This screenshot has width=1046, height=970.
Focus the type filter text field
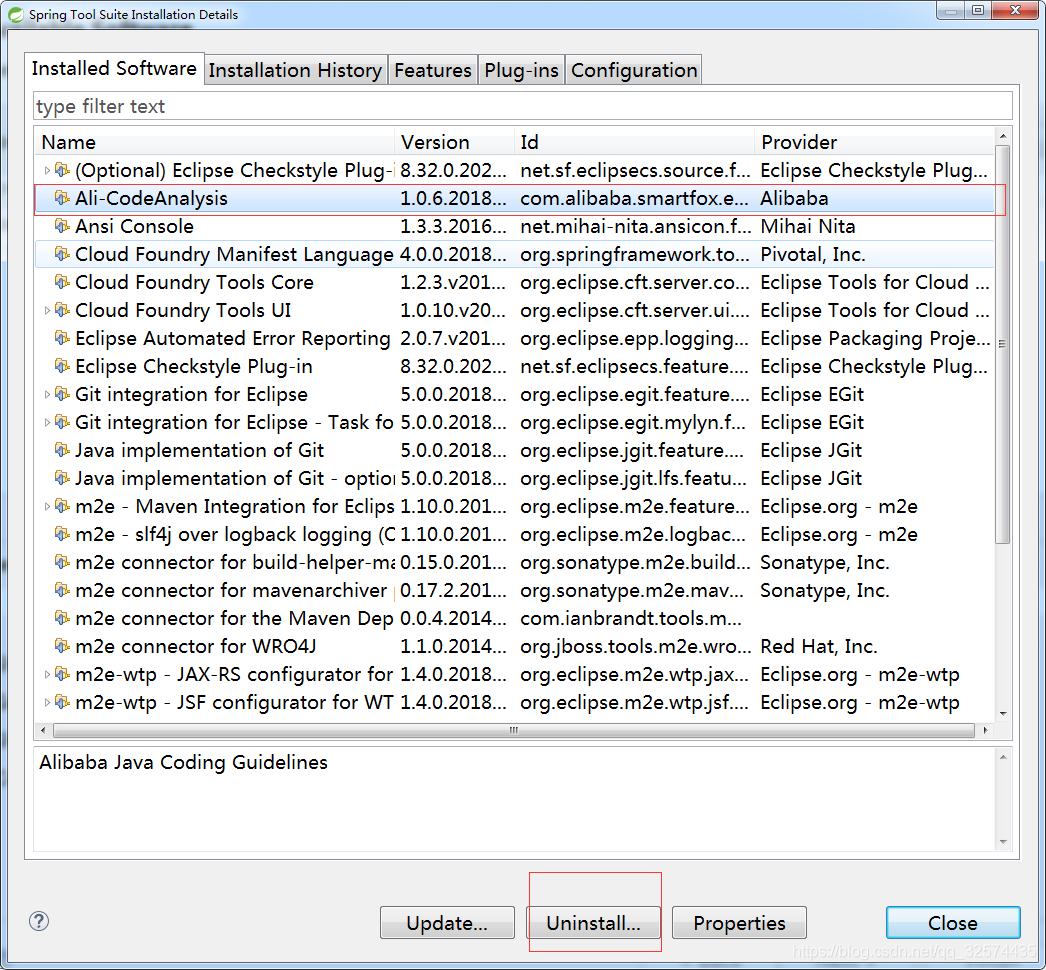click(523, 106)
